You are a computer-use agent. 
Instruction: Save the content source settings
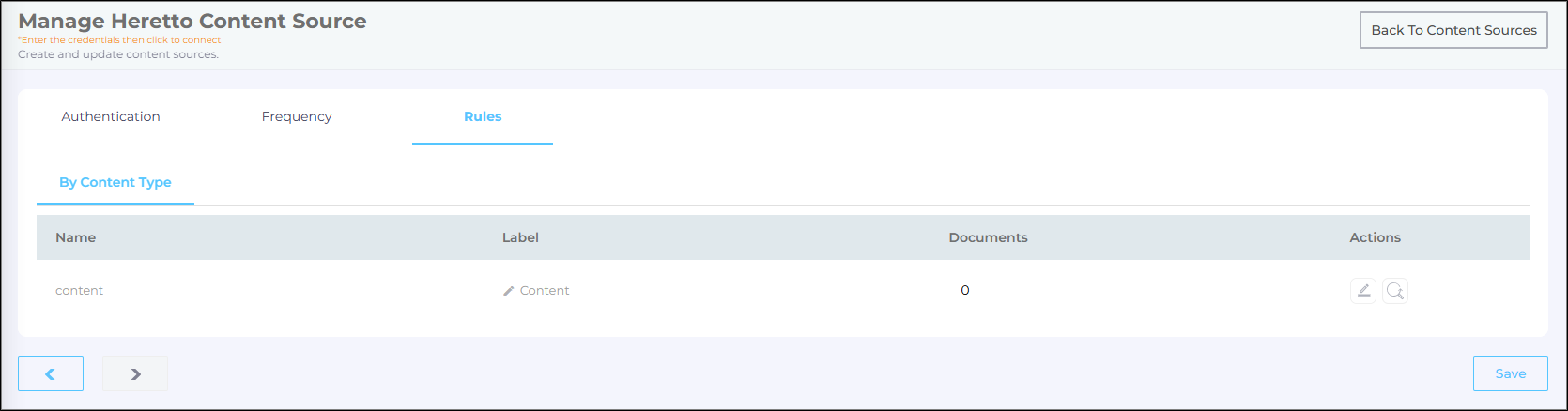(1510, 373)
